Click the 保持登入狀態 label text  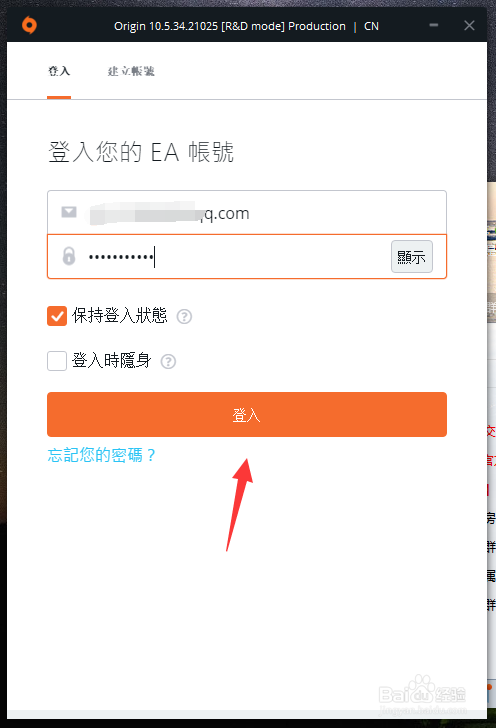tap(119, 316)
